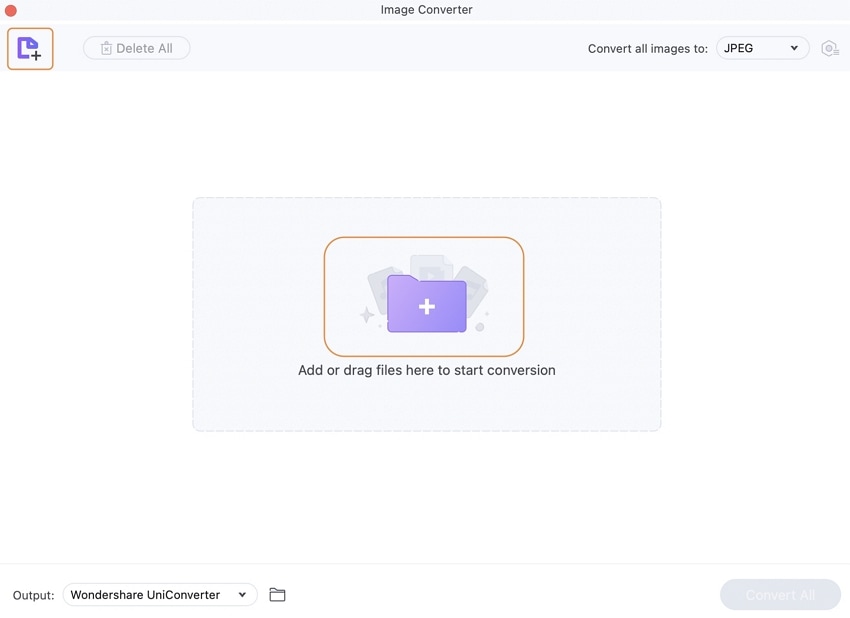Click the white plus sign on folder
Viewport: 850px width, 618px height.
[x=427, y=307]
